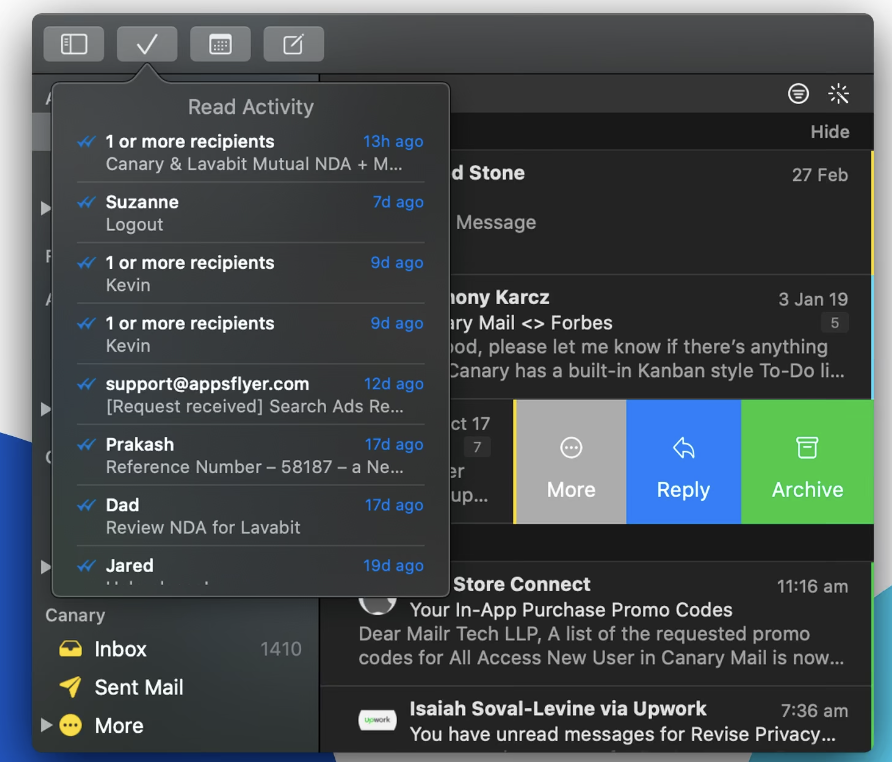The height and width of the screenshot is (762, 892).
Task: Click the 13h ago timestamp
Action: coord(393,141)
